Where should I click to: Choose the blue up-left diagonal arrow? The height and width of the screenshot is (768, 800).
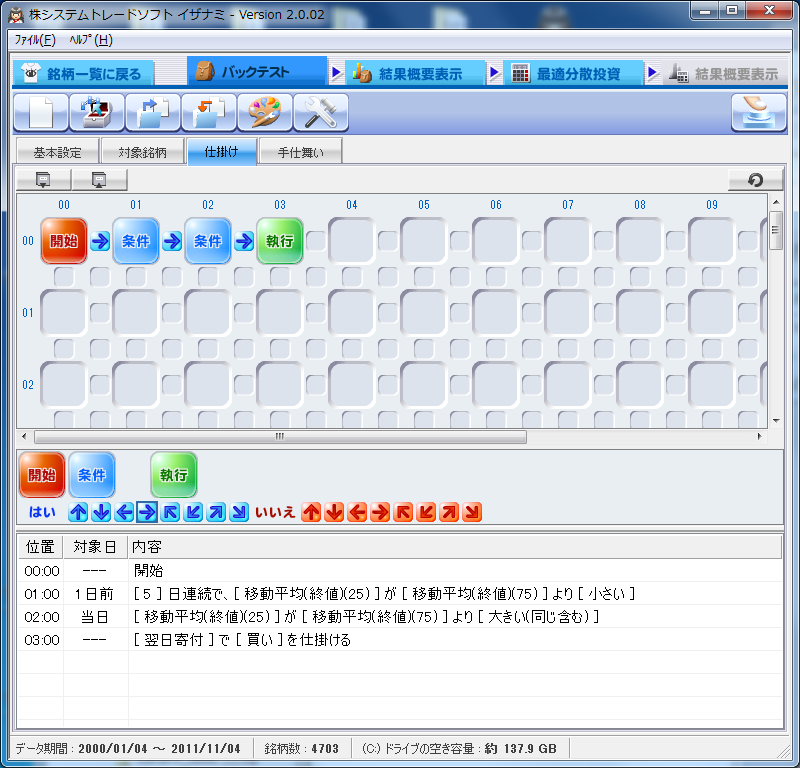170,512
